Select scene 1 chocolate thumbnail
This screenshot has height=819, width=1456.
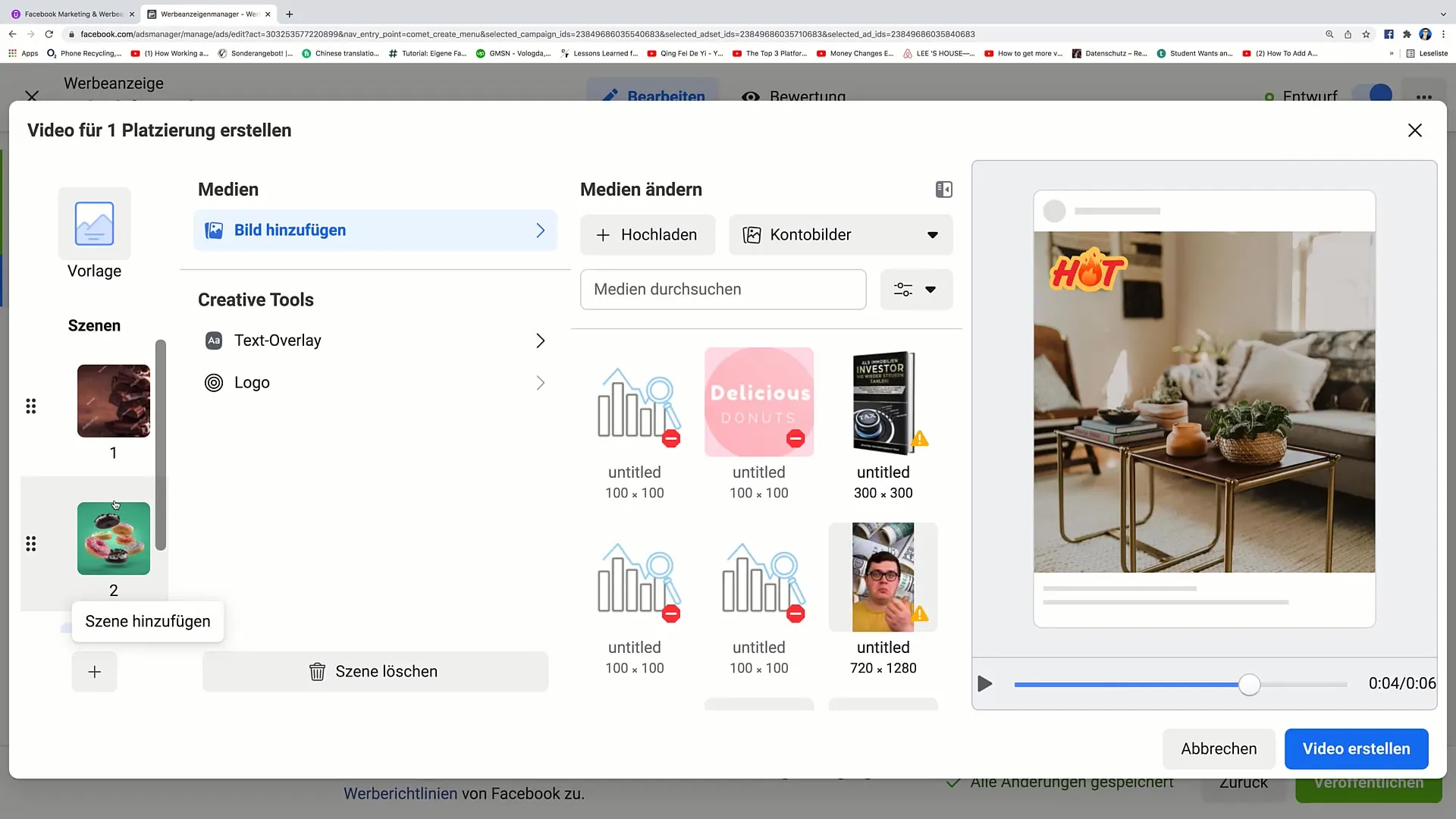[x=114, y=400]
